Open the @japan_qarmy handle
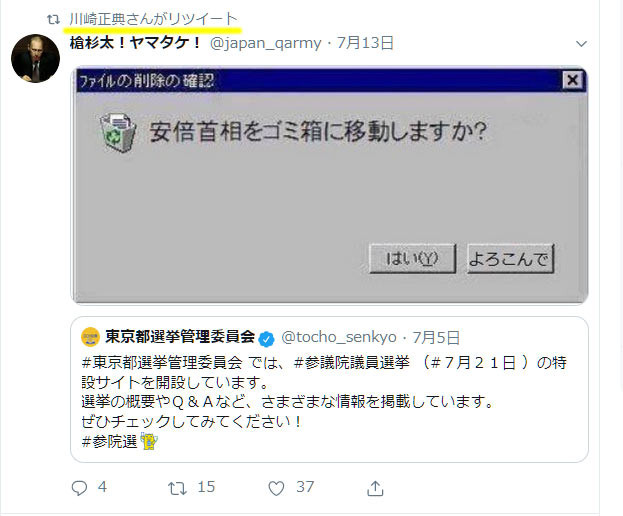 pyautogui.click(x=265, y=43)
